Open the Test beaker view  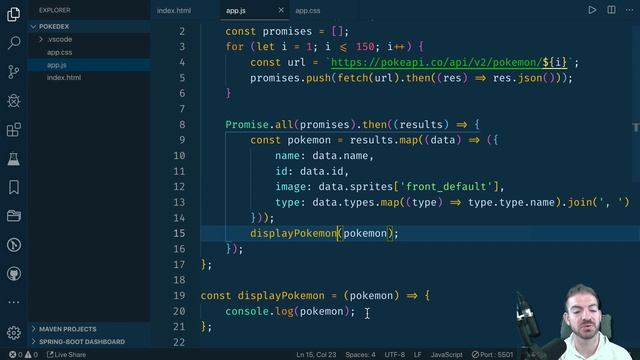(13, 159)
